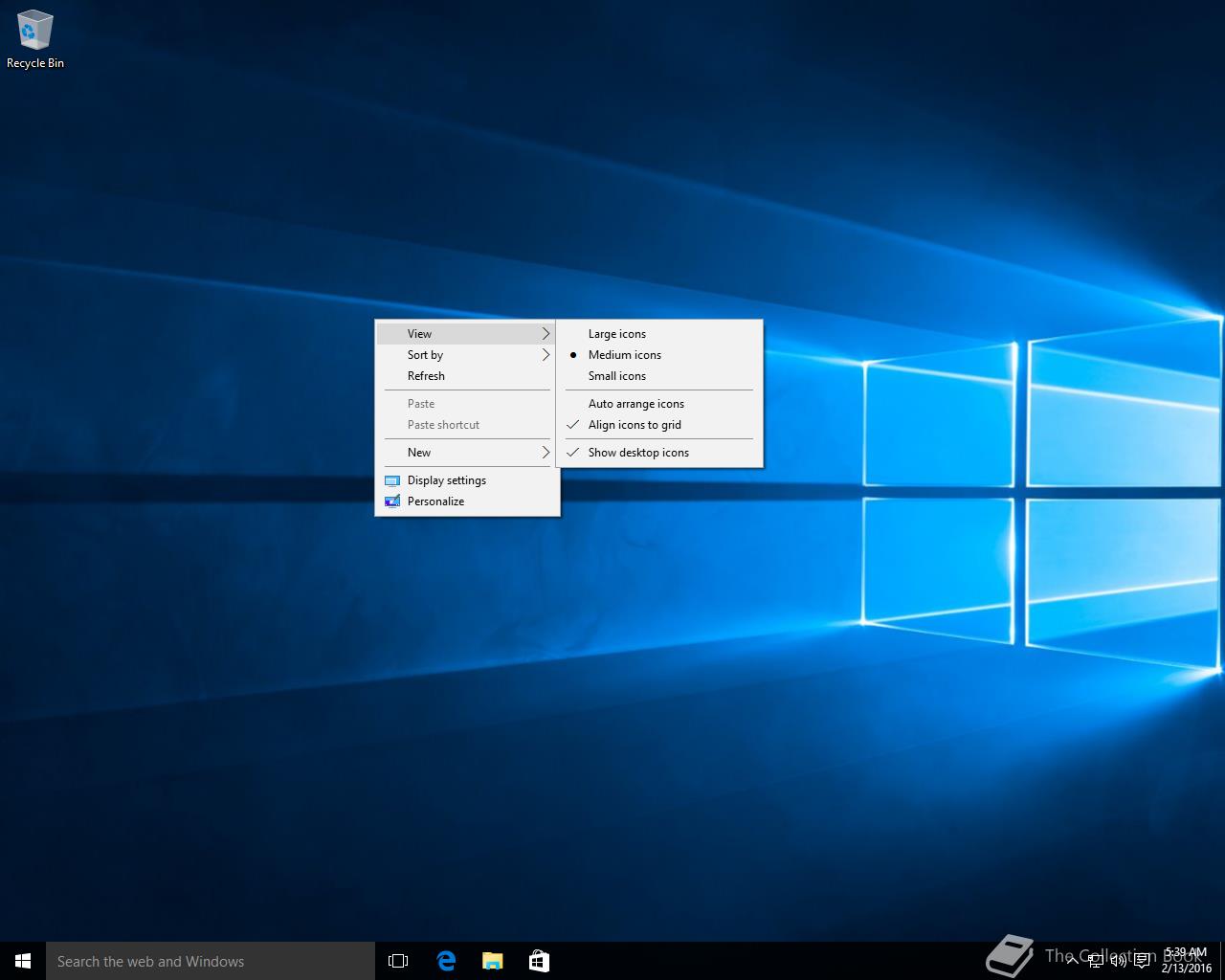Screen dimensions: 1225x980
Task: Open the Windows Store taskbar icon
Action: 539,961
